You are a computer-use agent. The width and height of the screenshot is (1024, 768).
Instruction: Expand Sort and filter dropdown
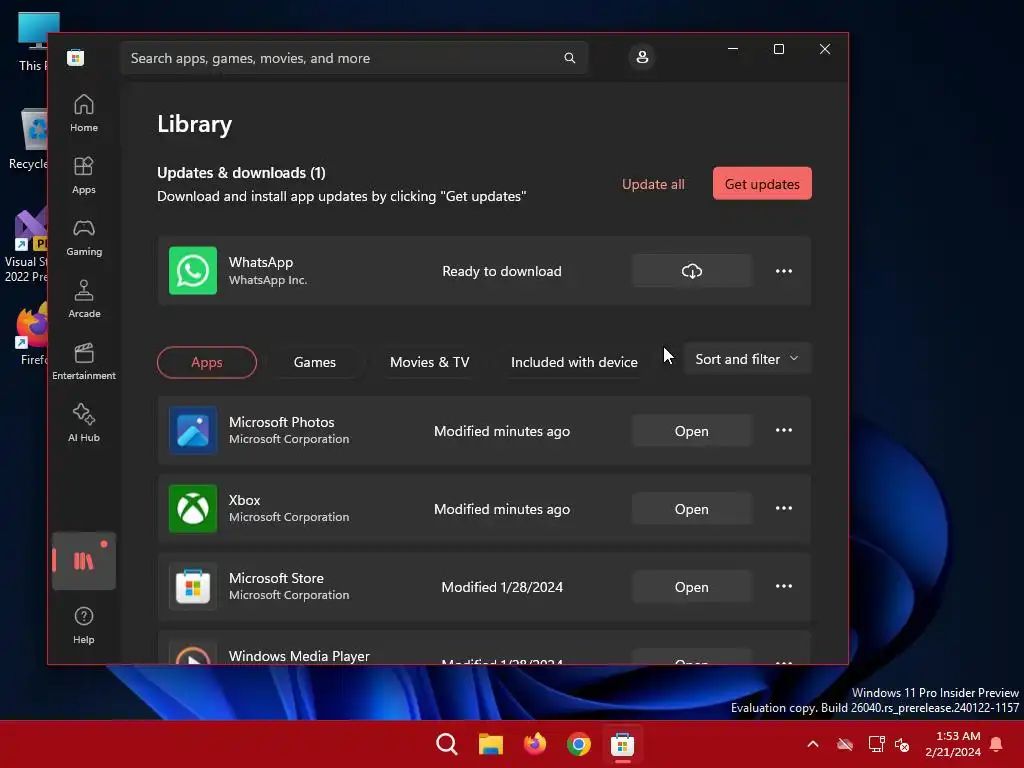pyautogui.click(x=747, y=359)
